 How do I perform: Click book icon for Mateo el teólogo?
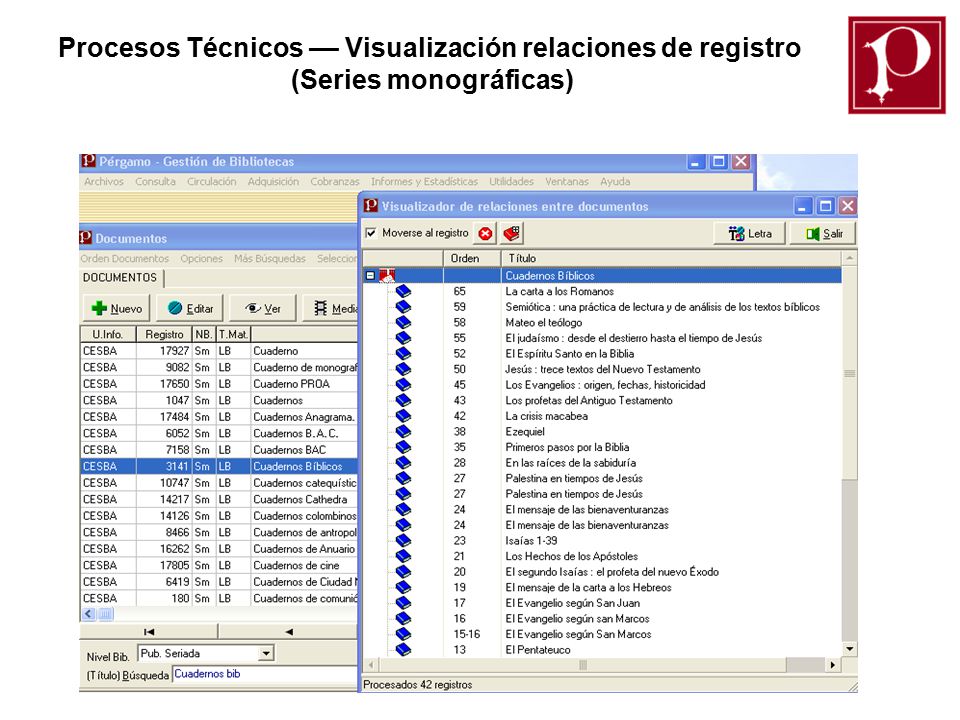coord(403,323)
